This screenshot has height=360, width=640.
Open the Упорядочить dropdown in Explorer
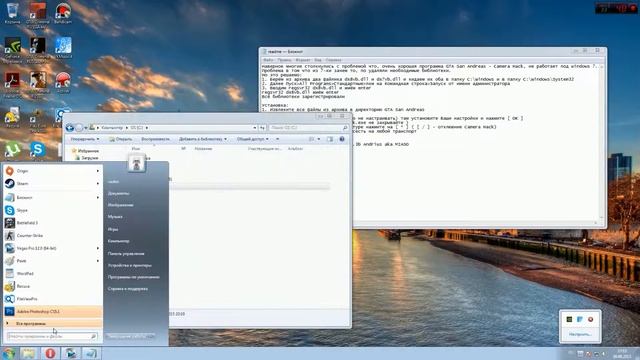tap(84, 139)
